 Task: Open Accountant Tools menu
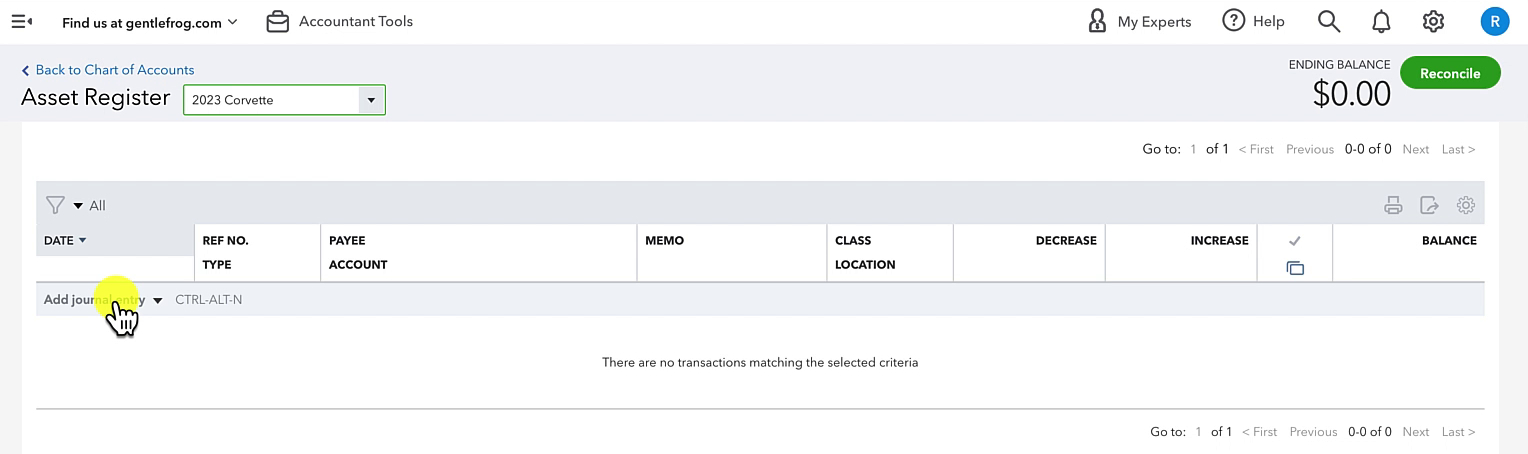(x=339, y=21)
